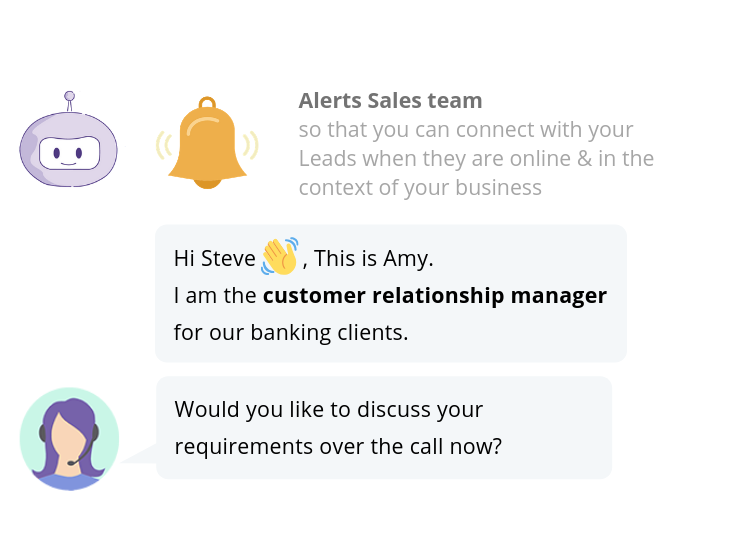750x550 pixels.
Task: Click the purple robot mascot icon
Action: coord(68,148)
